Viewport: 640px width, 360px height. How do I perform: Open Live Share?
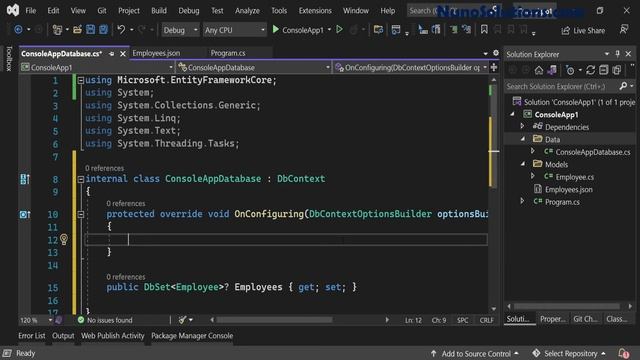tap(583, 31)
